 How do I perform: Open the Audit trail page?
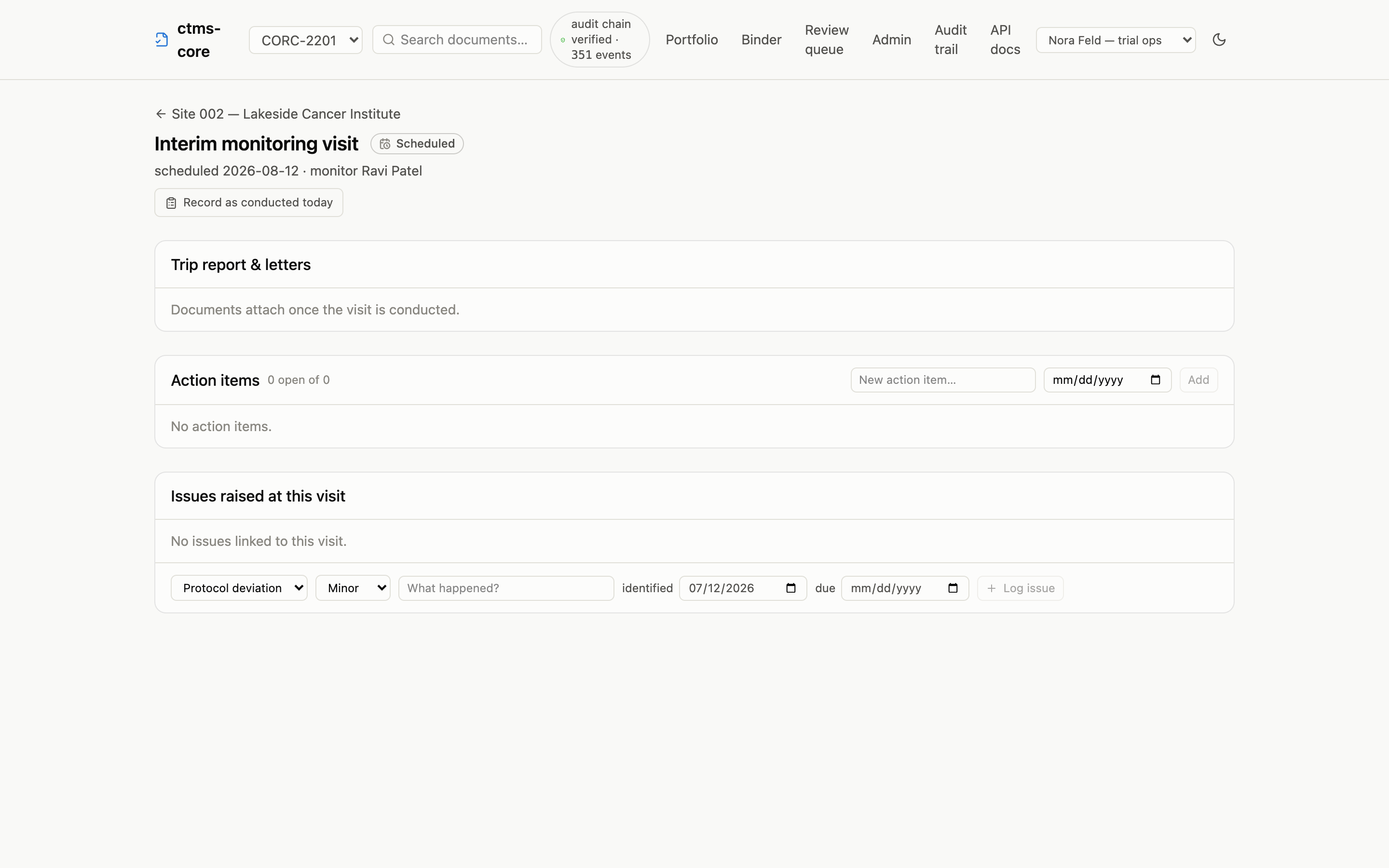(x=951, y=40)
